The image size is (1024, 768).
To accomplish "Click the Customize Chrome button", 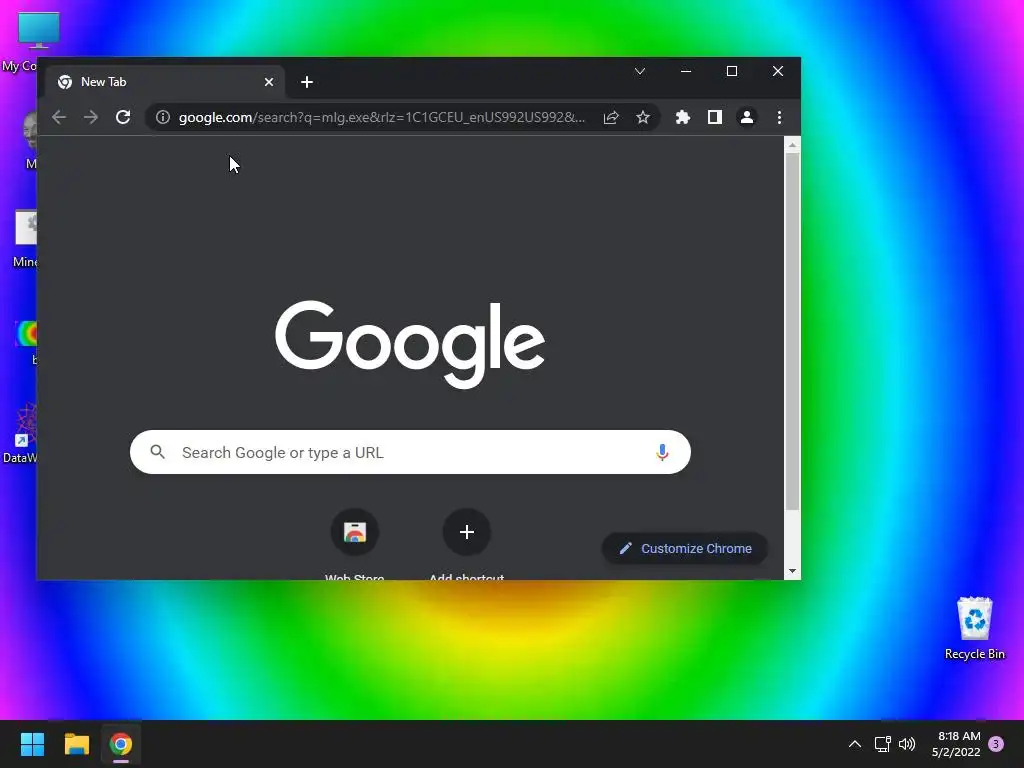I will (x=684, y=549).
